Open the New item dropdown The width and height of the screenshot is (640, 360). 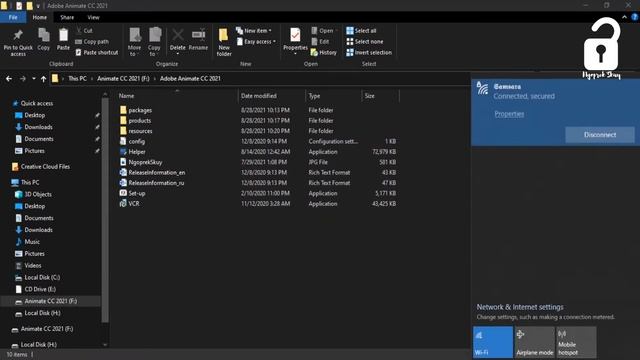(x=253, y=31)
